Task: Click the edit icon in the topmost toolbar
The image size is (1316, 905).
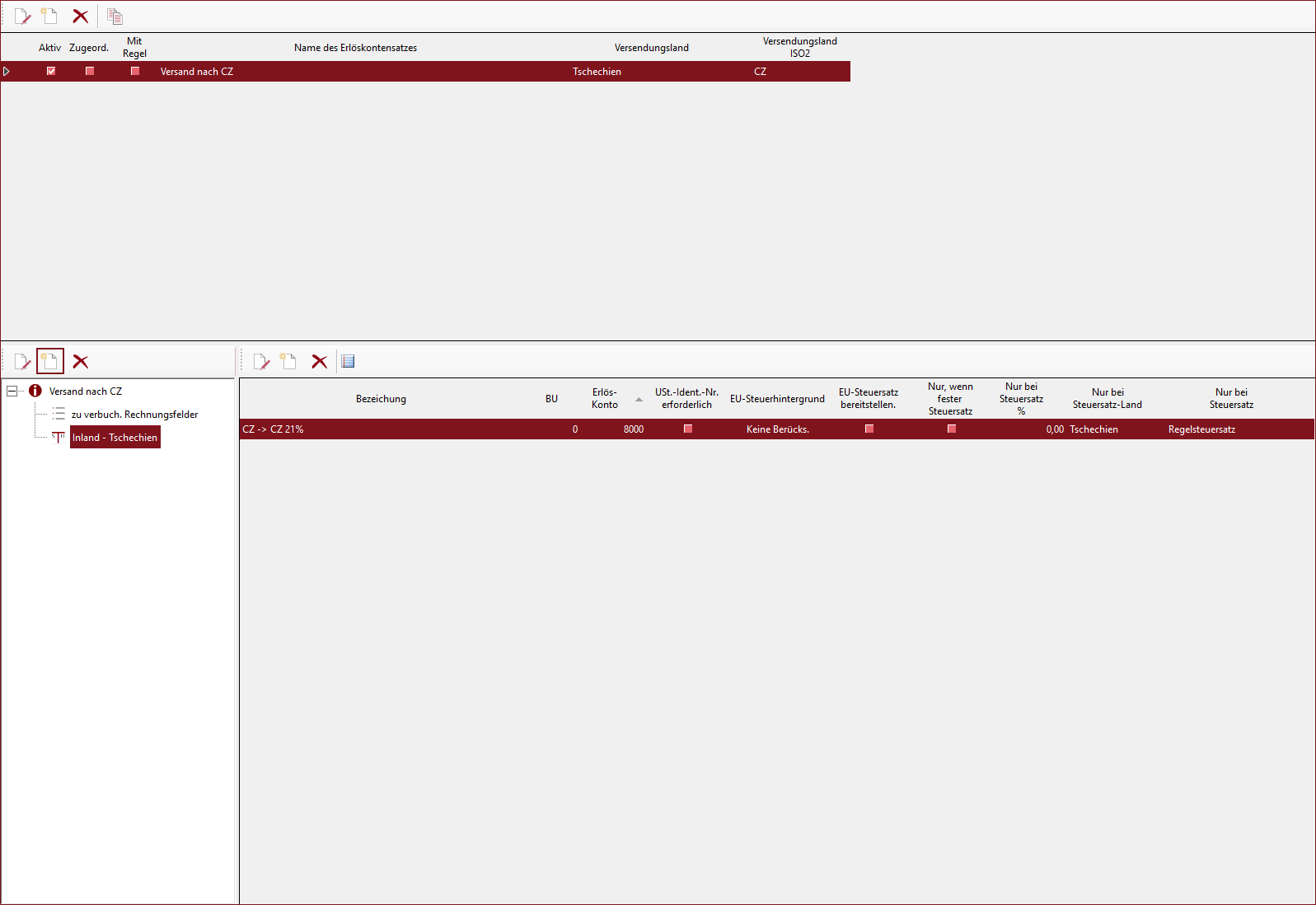Action: coord(23,16)
